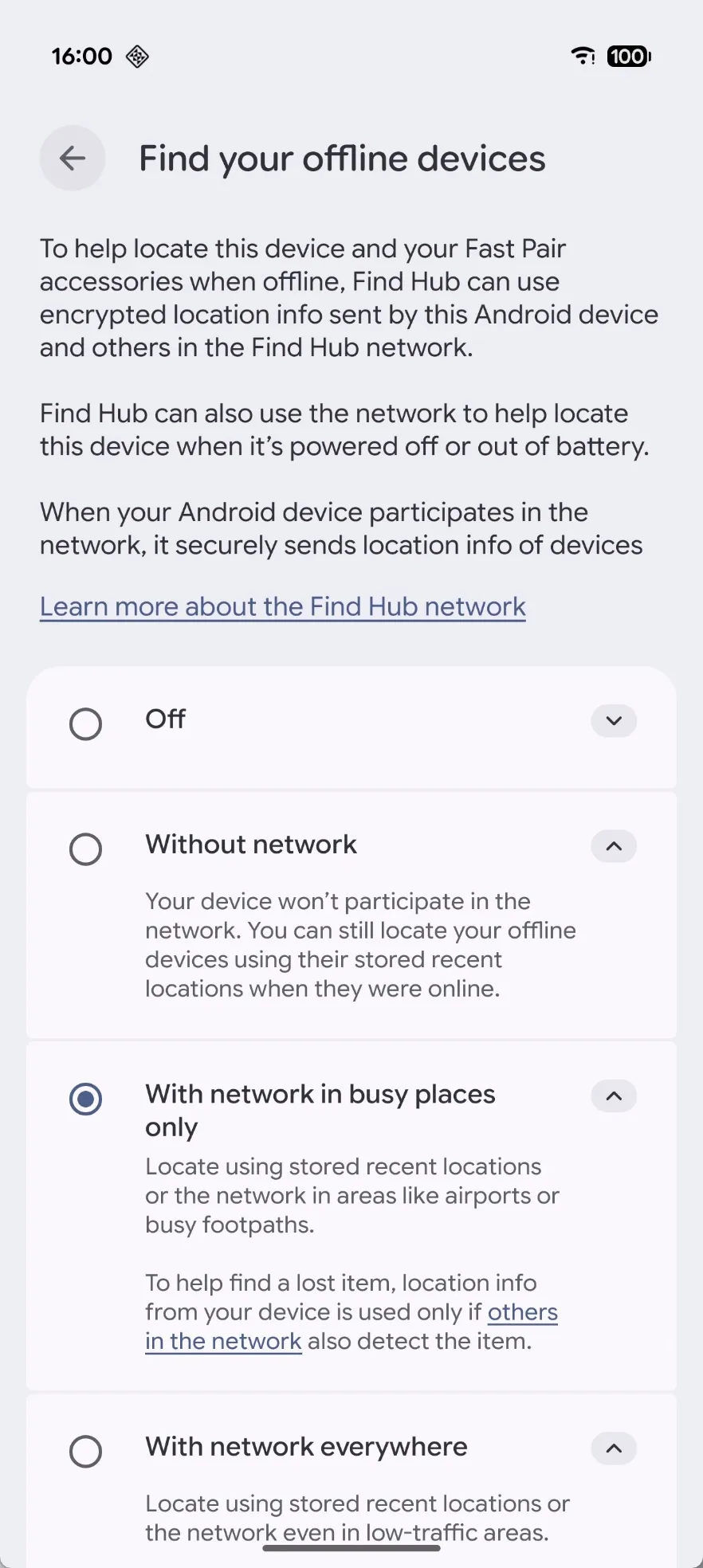Viewport: 703px width, 1568px height.
Task: Collapse the Without network description
Action: click(x=614, y=846)
